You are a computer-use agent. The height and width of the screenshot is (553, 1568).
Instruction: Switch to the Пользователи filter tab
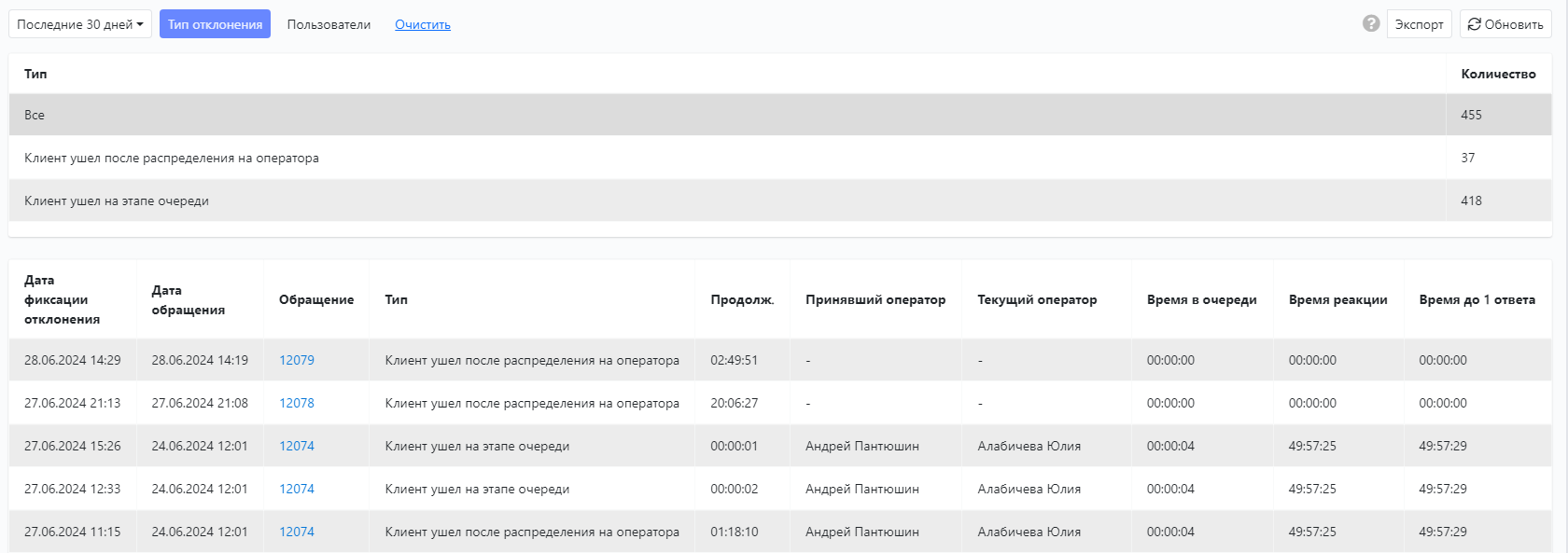pyautogui.click(x=329, y=24)
